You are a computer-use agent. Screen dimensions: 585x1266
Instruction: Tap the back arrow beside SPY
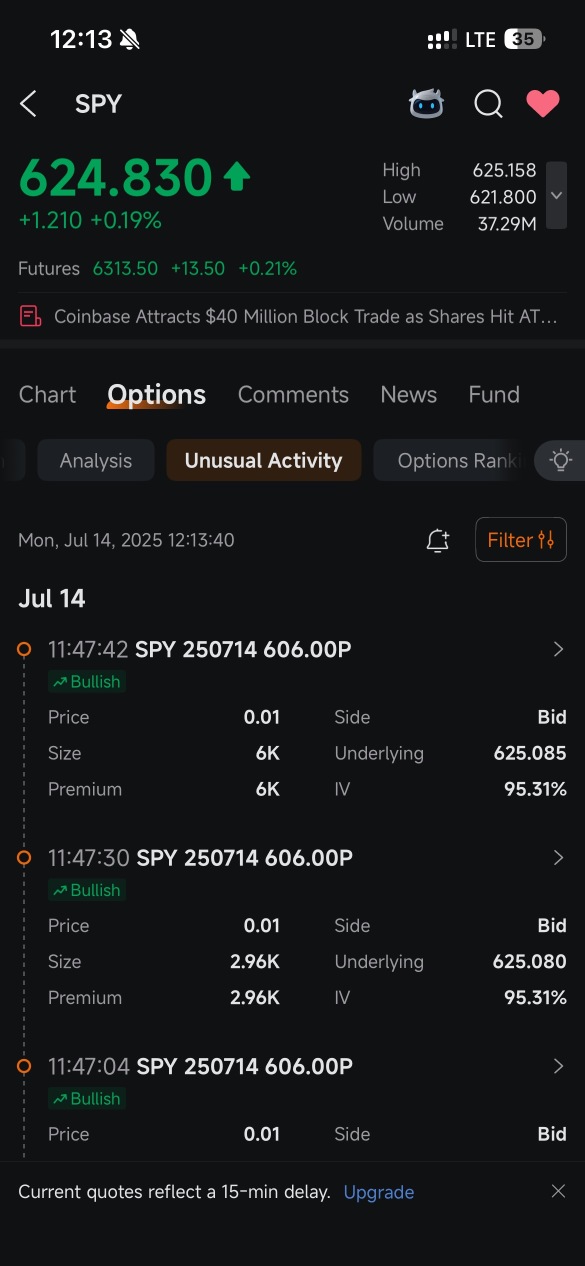(28, 104)
